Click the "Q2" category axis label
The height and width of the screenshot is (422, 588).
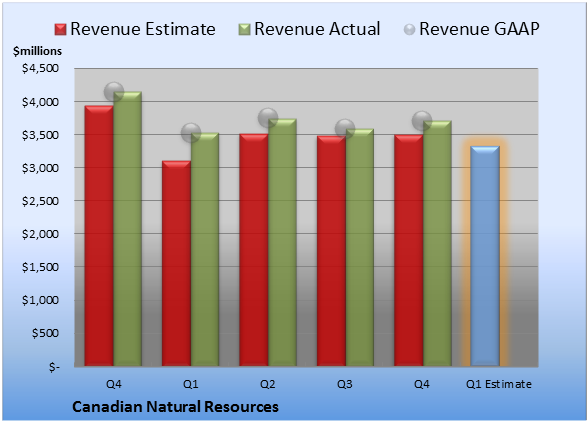pos(268,384)
